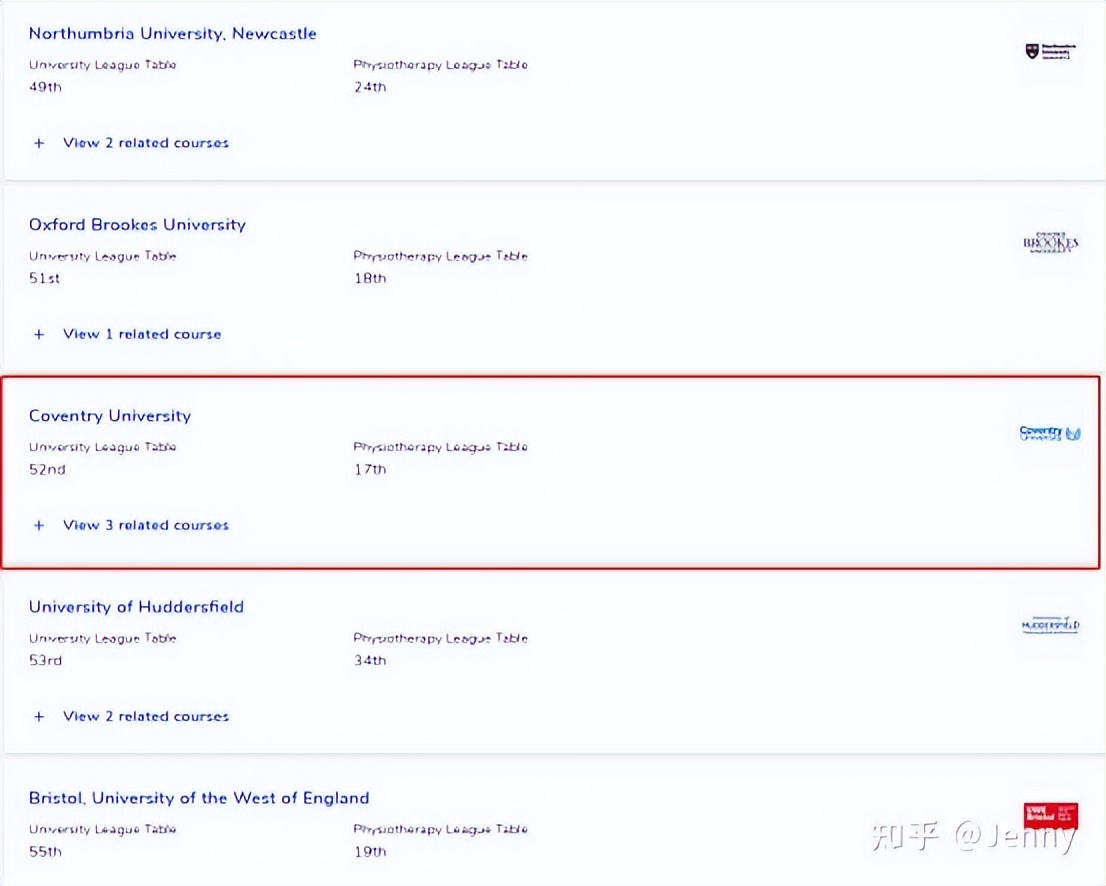1106x886 pixels.
Task: Select the highlighted Coventry University card
Action: [x=553, y=472]
